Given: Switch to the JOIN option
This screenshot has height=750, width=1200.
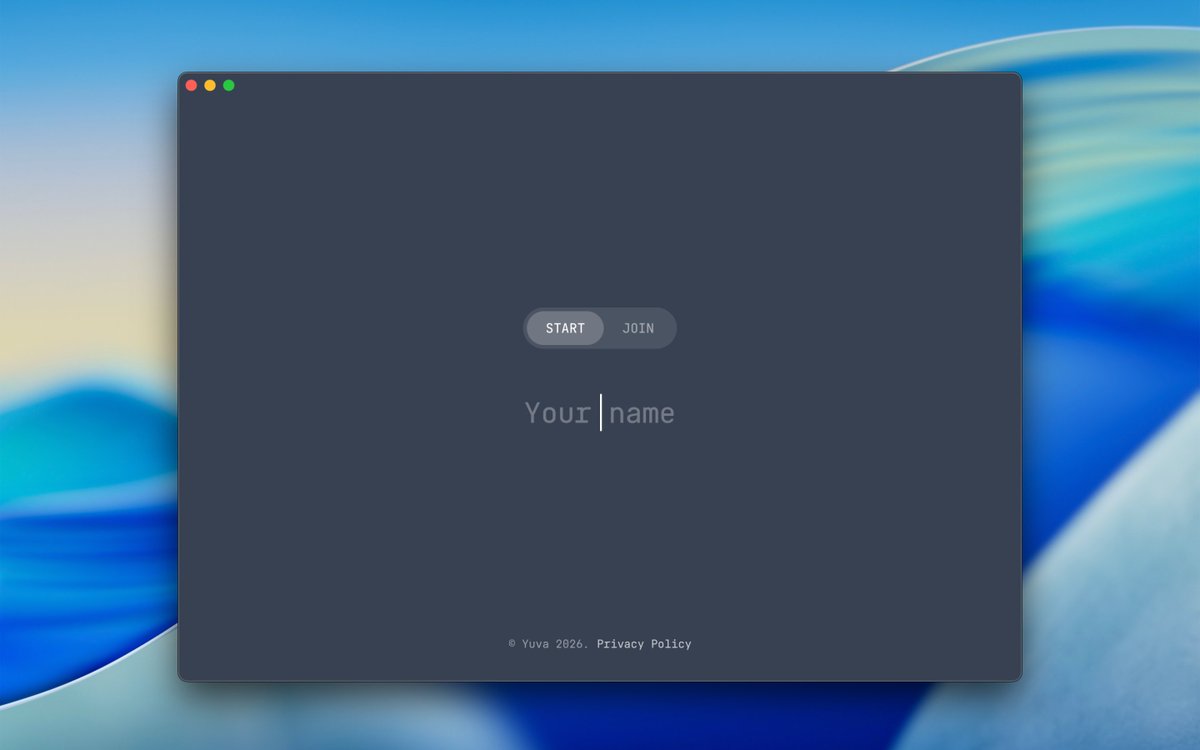Looking at the screenshot, I should pos(638,328).
